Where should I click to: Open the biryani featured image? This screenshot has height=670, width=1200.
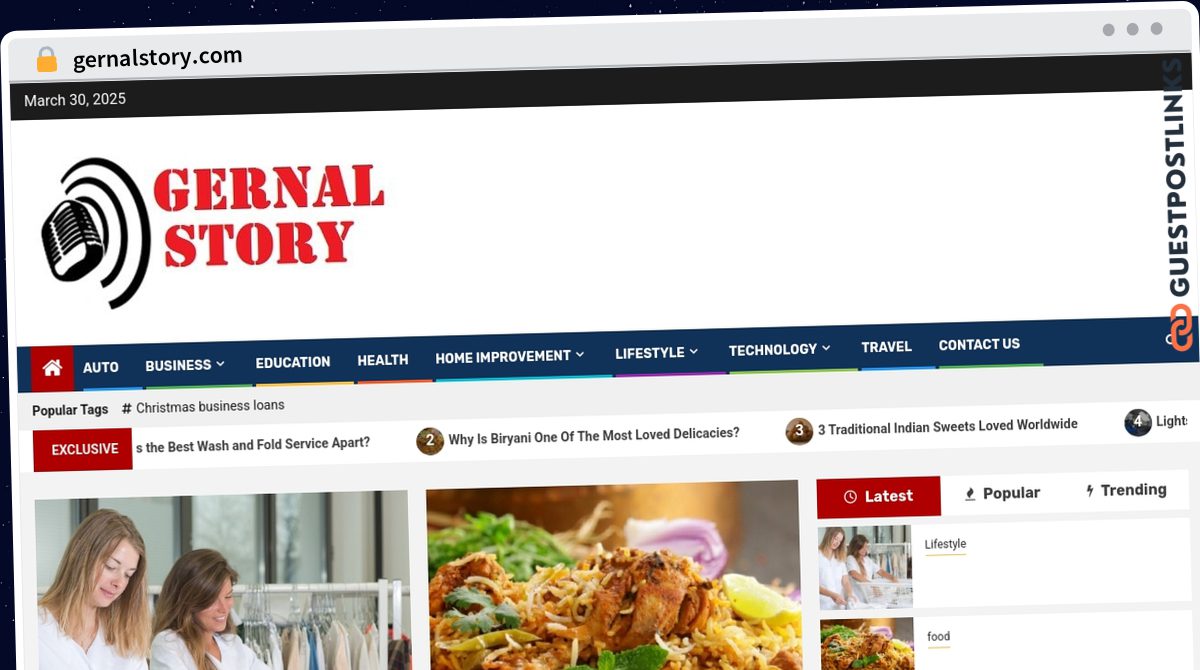pyautogui.click(x=613, y=575)
